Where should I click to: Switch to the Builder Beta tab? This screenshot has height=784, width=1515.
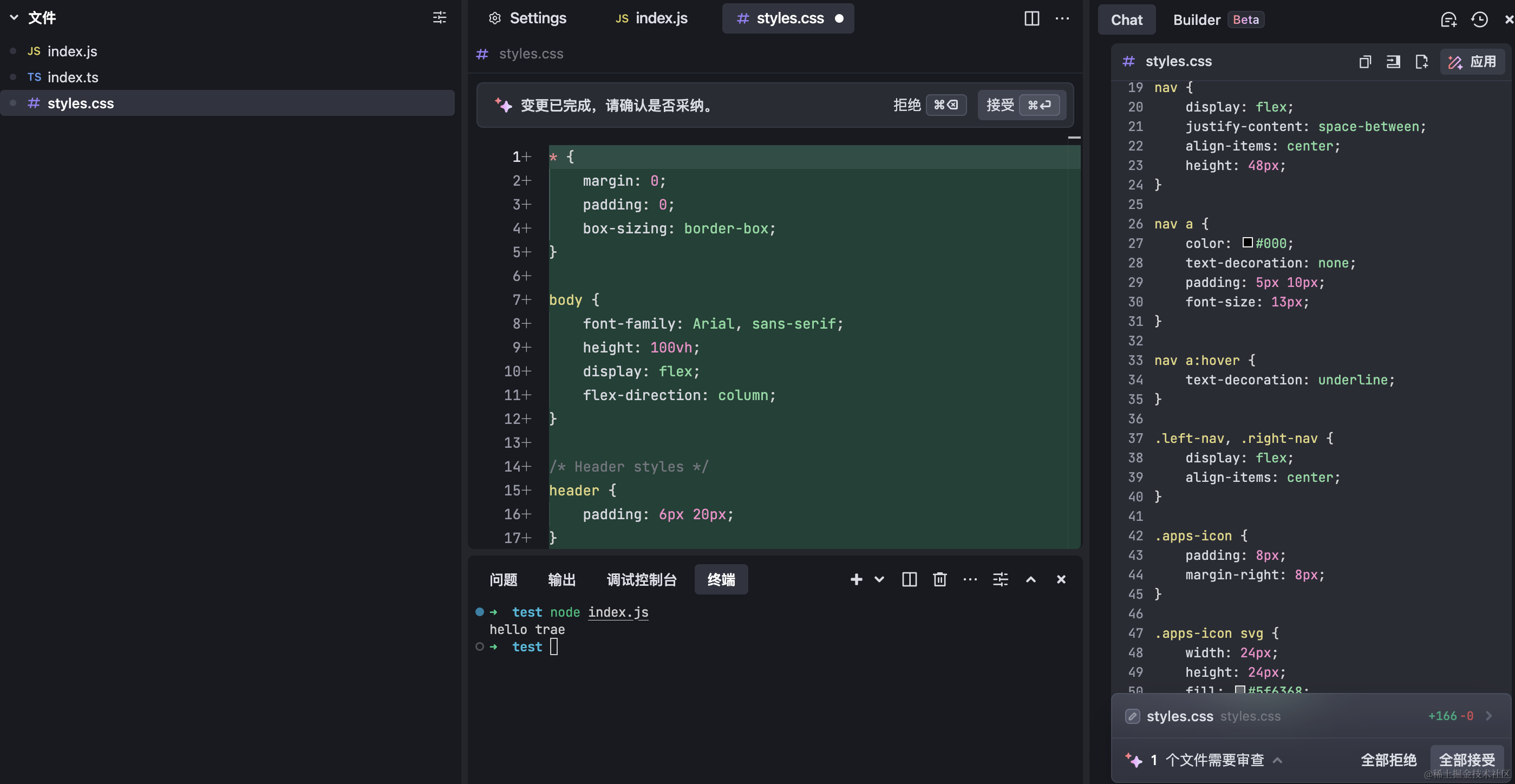[1218, 19]
